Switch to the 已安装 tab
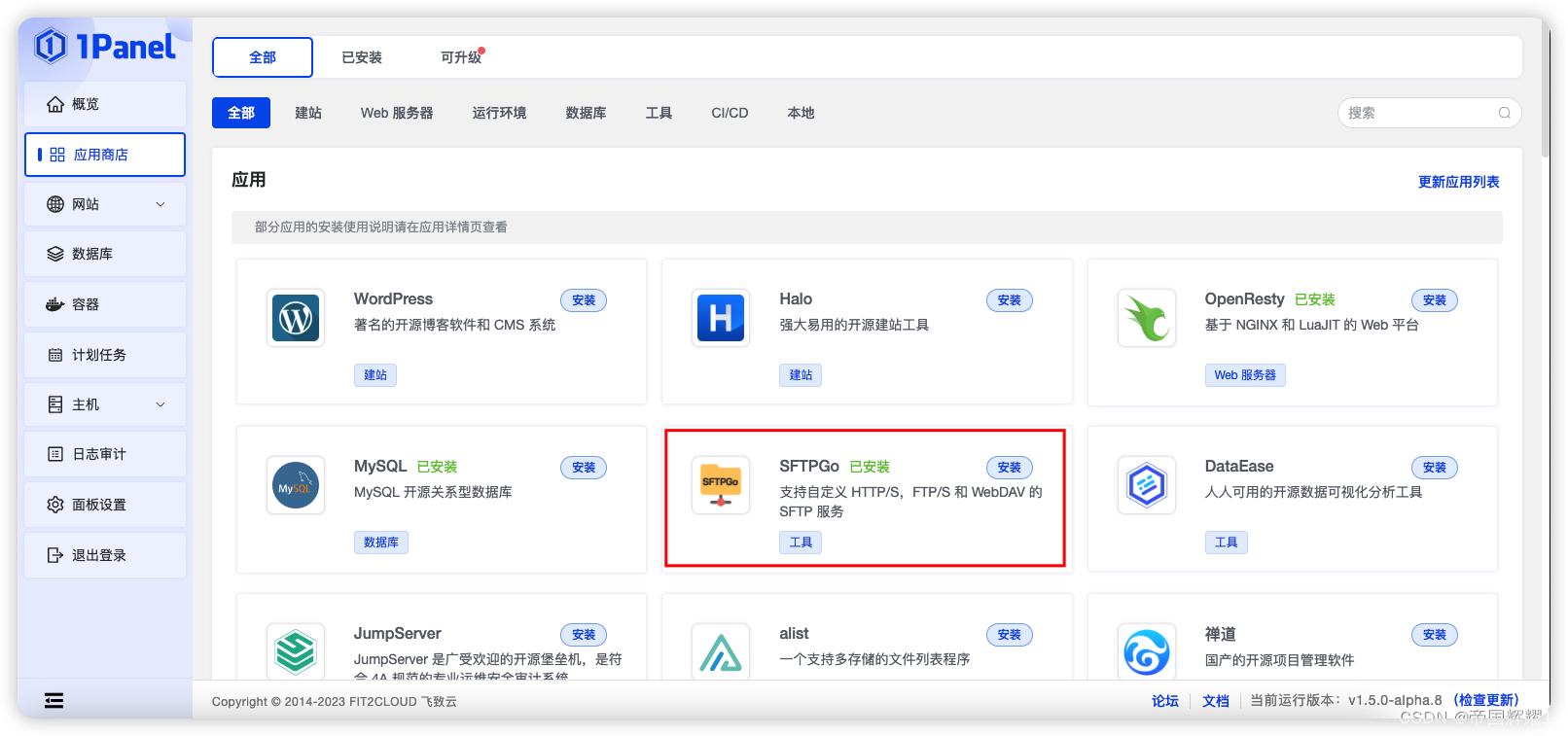The image size is (1568, 736). tap(362, 57)
